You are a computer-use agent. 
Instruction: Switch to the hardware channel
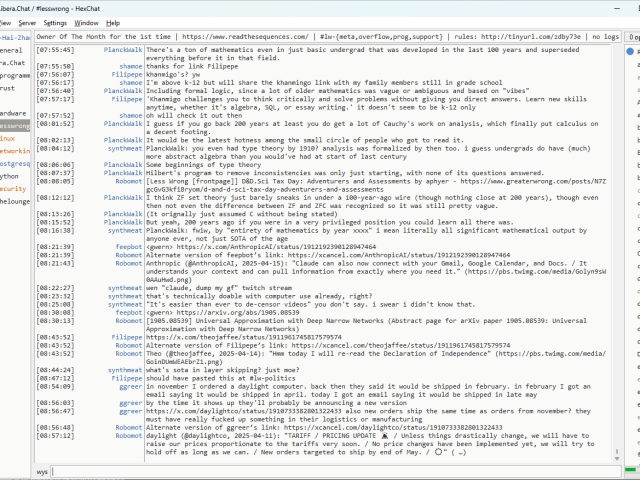point(13,113)
